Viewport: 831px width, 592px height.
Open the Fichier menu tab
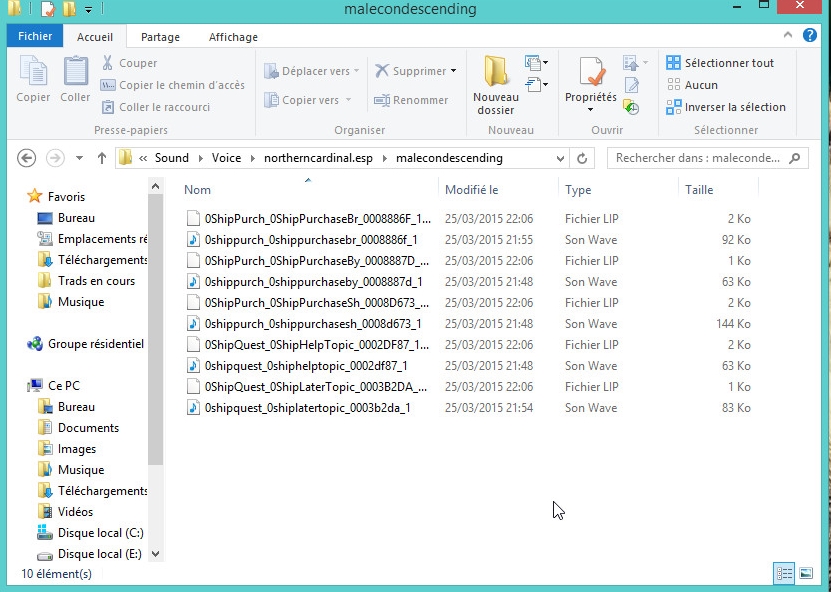(x=35, y=37)
